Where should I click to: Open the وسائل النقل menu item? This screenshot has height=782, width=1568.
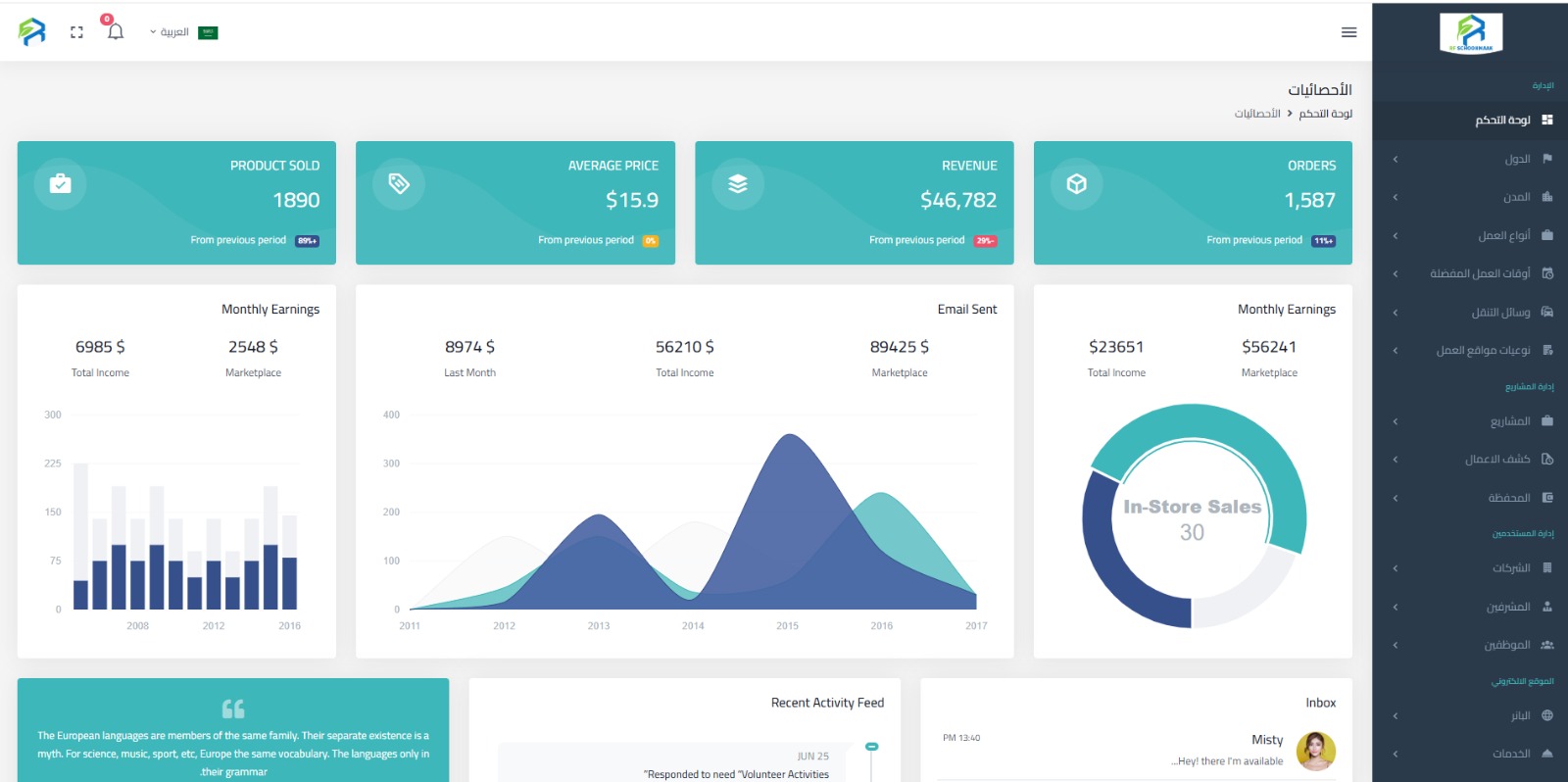point(1499,313)
